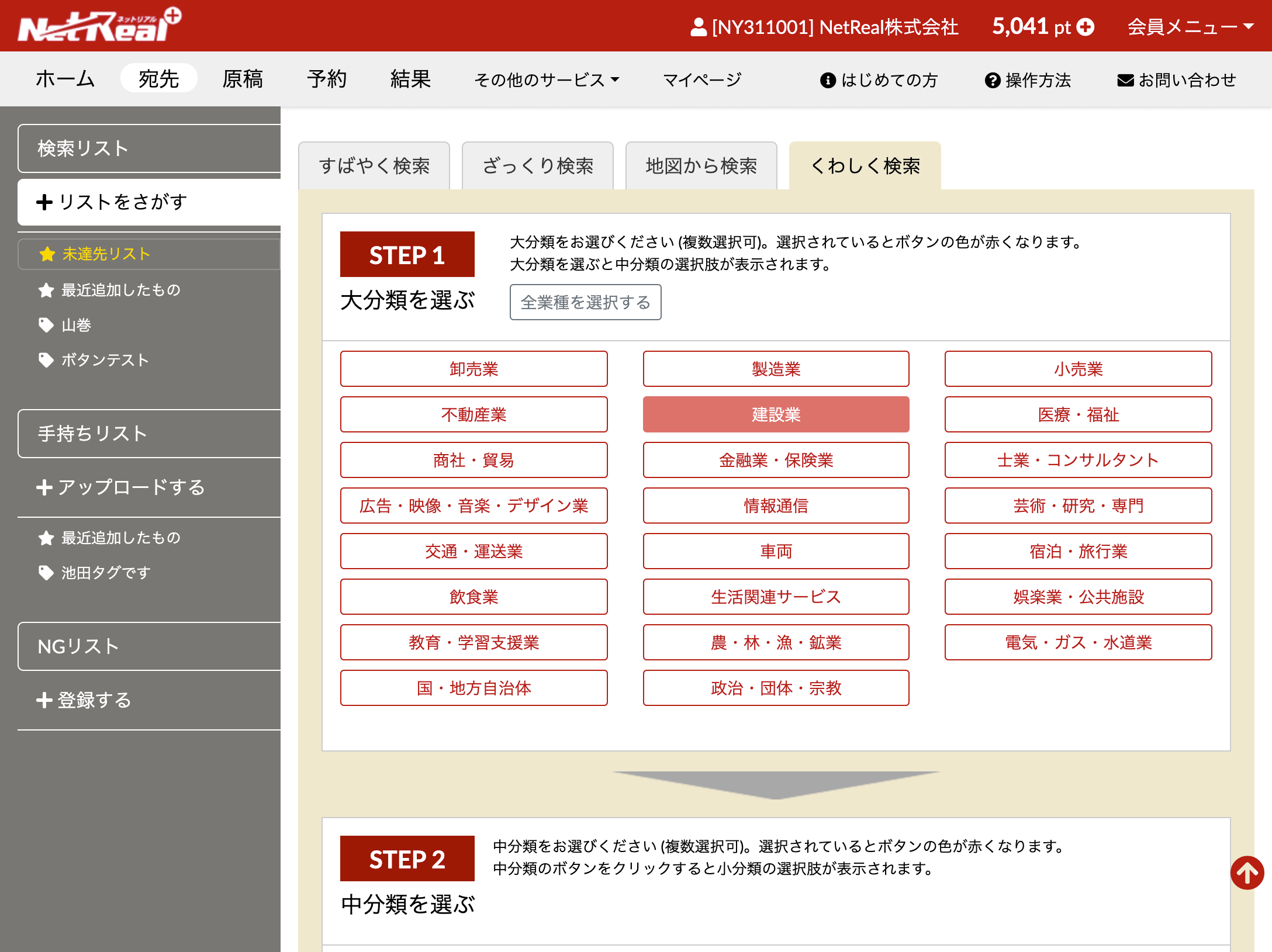The width and height of the screenshot is (1272, 952).
Task: Switch to the 地図から検索 tab
Action: [701, 166]
